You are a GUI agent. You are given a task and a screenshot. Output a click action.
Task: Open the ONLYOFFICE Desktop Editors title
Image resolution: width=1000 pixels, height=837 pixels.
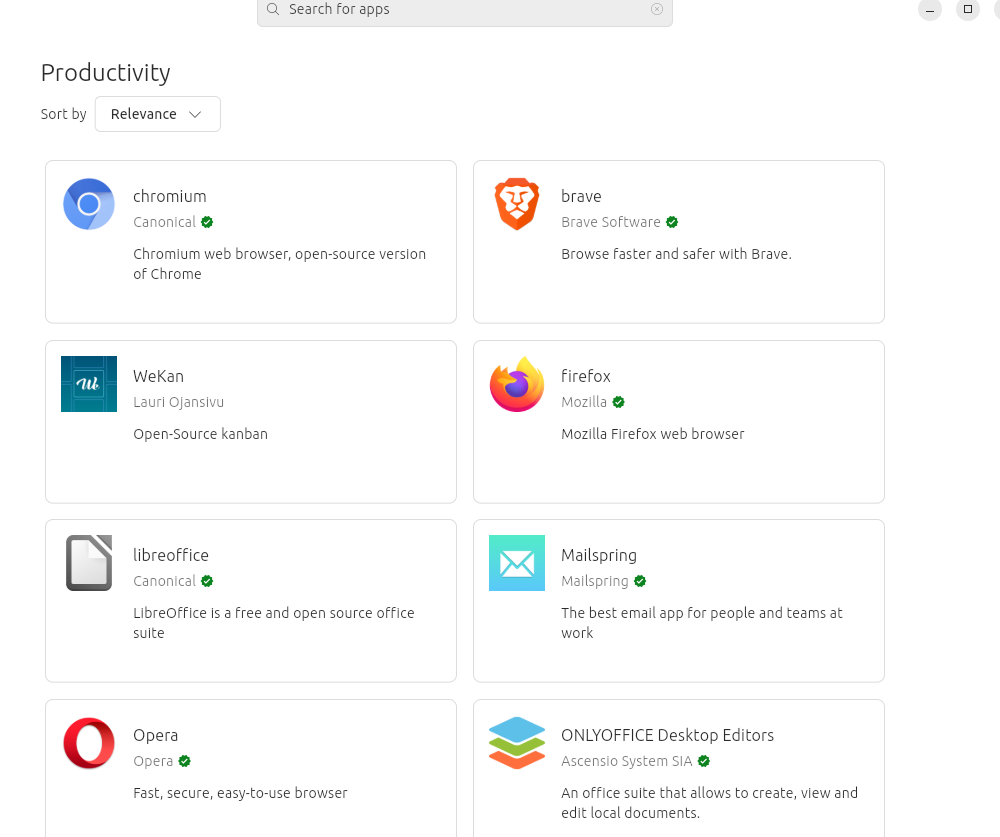coord(667,735)
